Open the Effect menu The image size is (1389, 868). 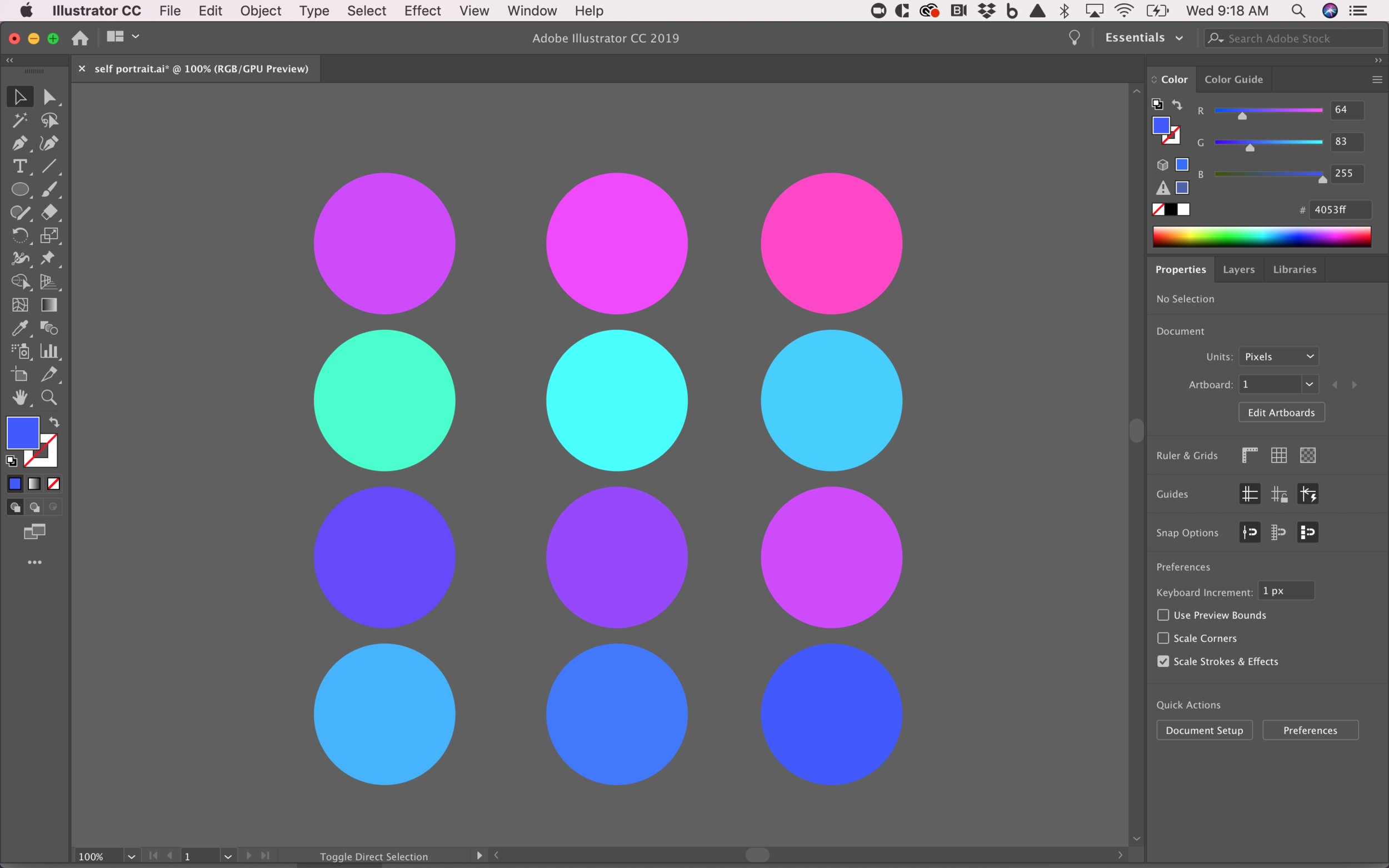tap(422, 11)
